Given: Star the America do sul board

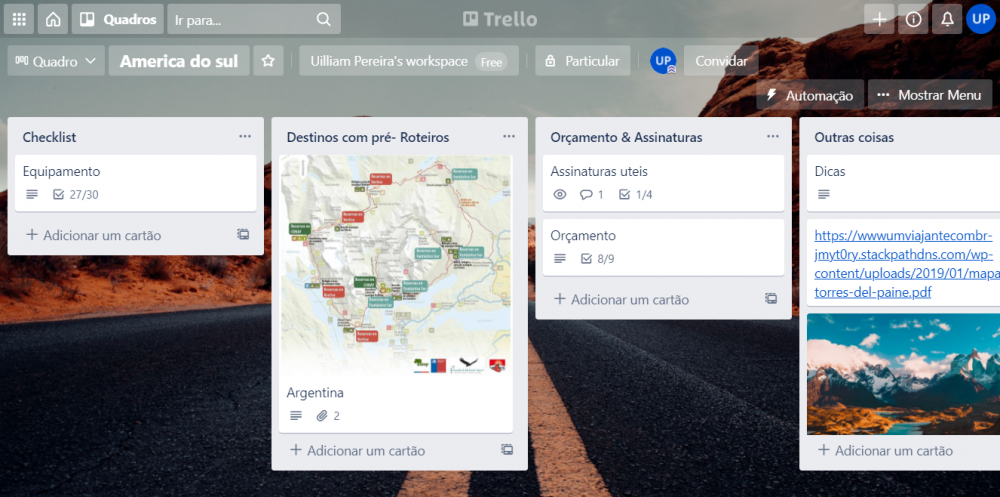Looking at the screenshot, I should pyautogui.click(x=268, y=61).
